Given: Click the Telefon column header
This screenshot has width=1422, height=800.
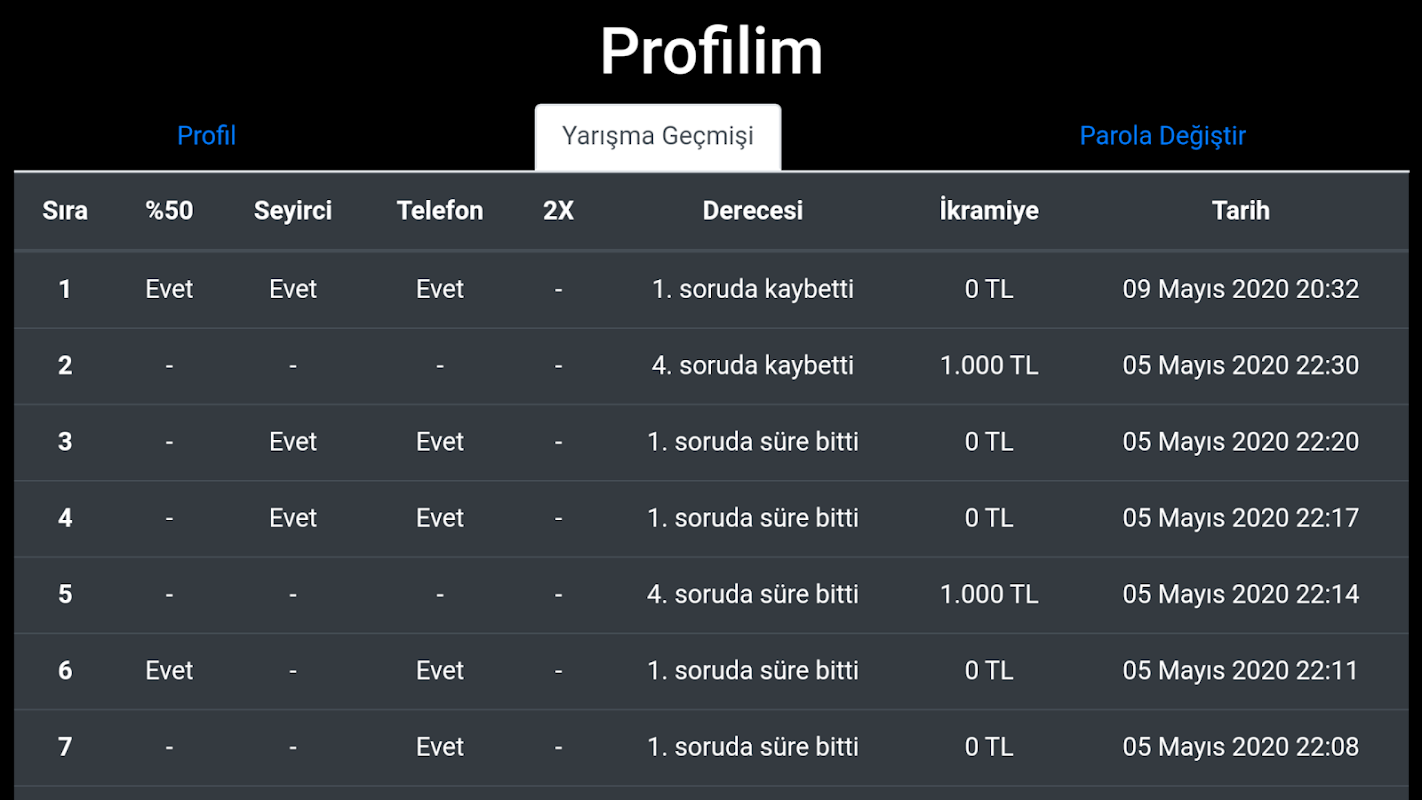Looking at the screenshot, I should pyautogui.click(x=440, y=210).
